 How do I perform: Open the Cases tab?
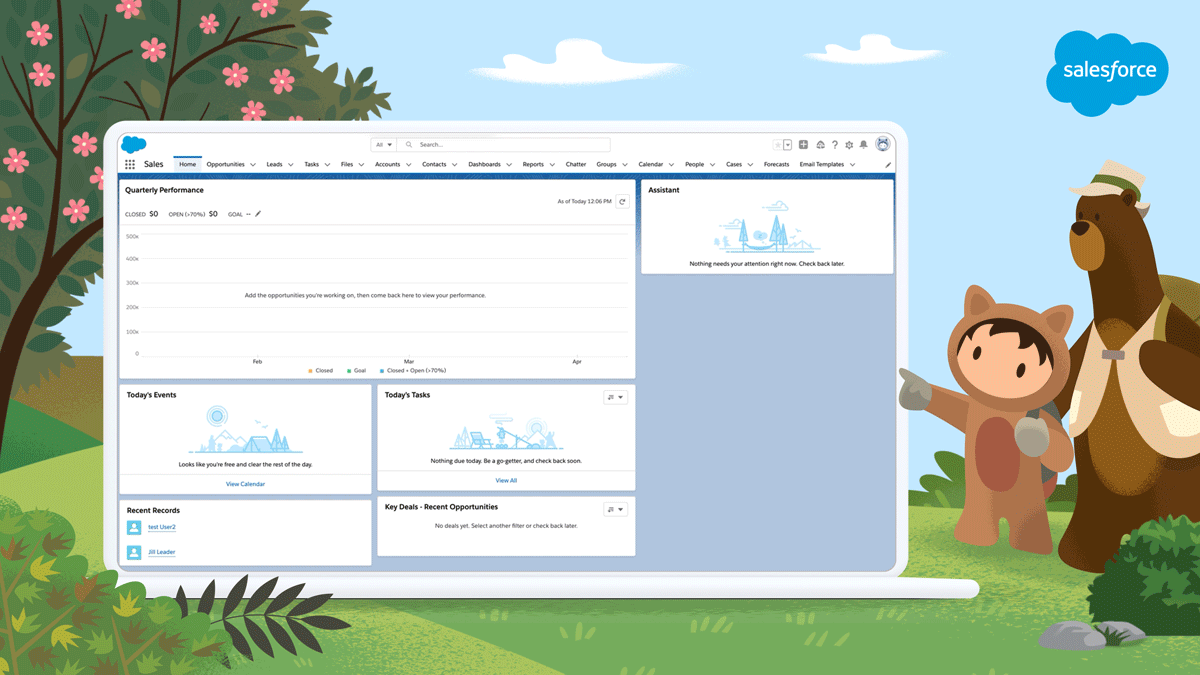[734, 164]
